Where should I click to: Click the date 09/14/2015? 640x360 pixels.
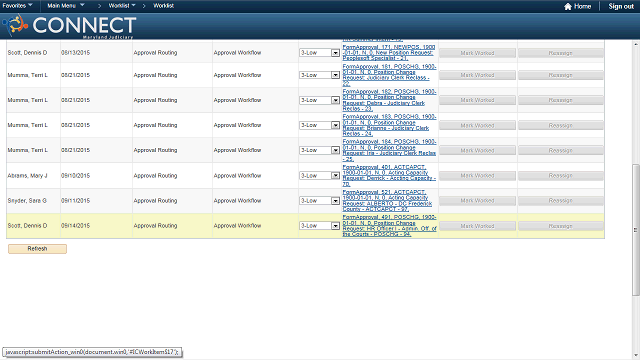76,226
